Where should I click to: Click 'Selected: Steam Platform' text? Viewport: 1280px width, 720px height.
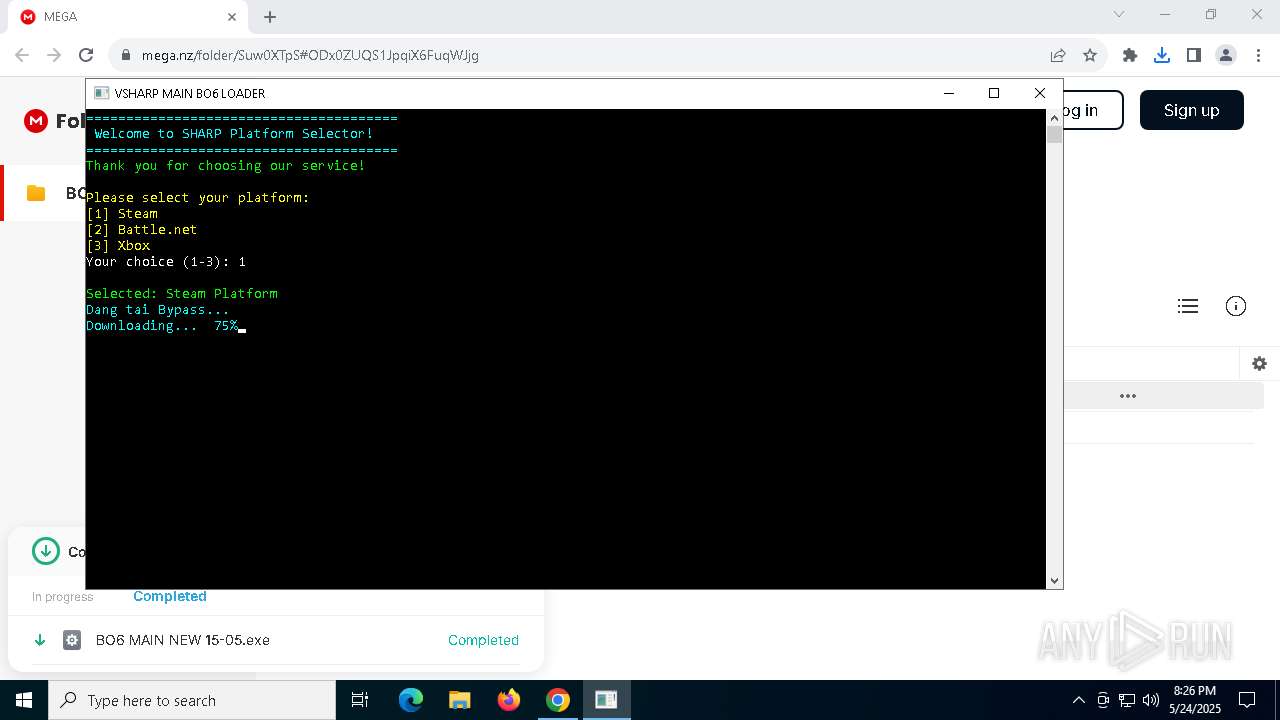pos(182,293)
